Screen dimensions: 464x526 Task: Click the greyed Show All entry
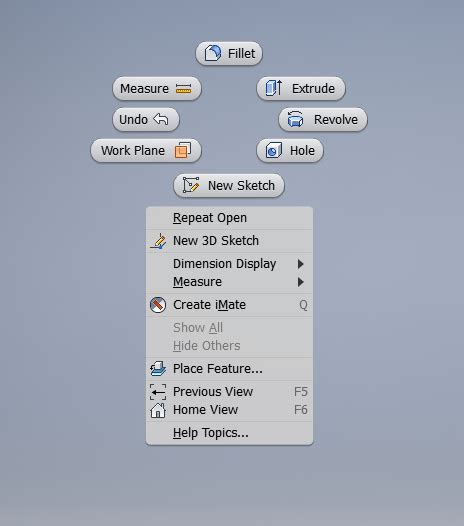pos(198,328)
